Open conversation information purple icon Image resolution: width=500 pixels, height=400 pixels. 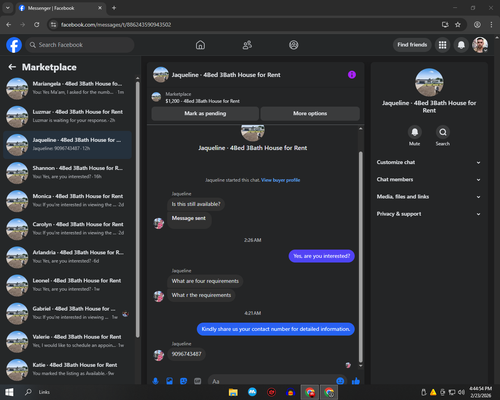pyautogui.click(x=352, y=75)
